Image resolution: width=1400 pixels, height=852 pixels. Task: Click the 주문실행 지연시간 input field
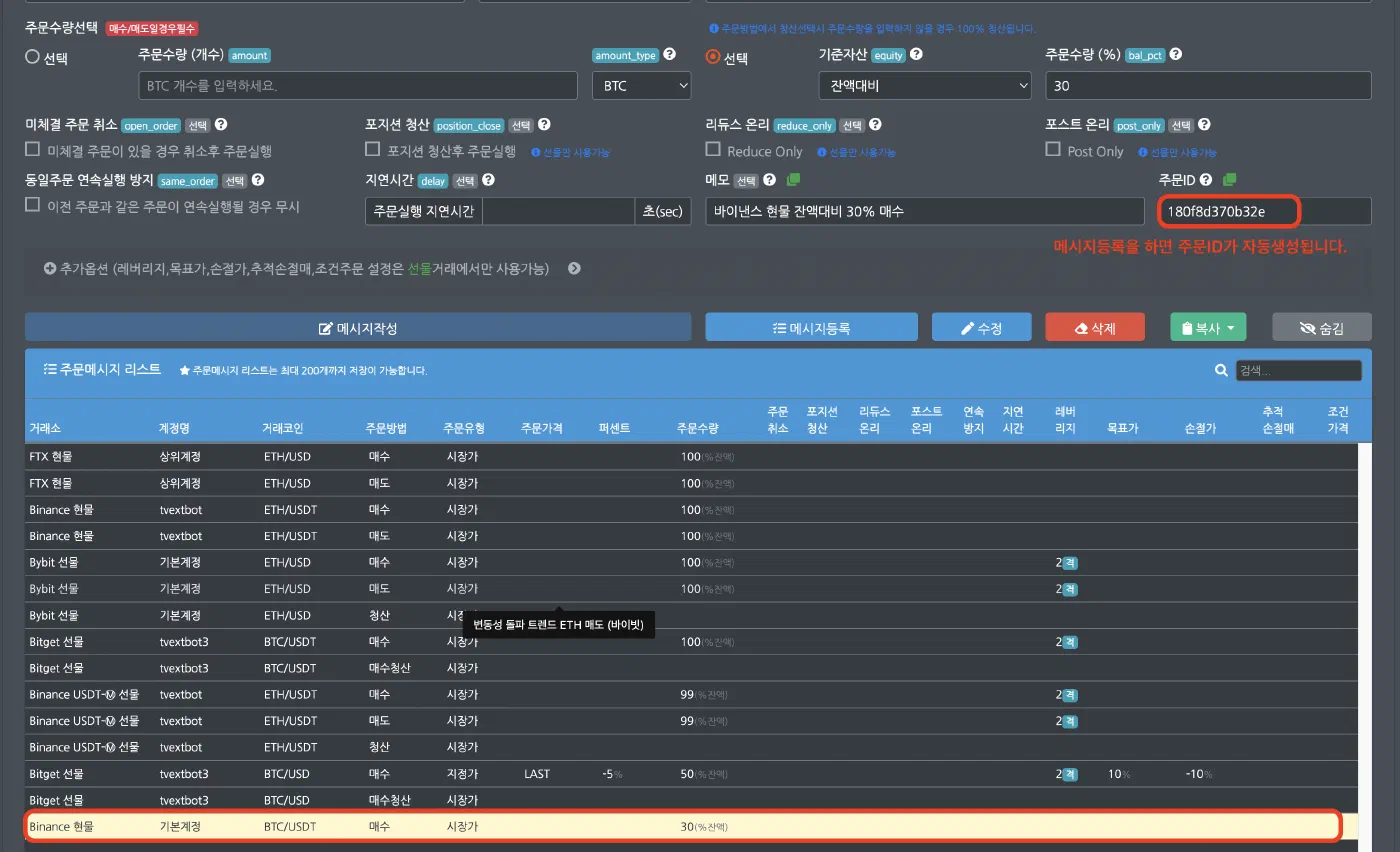(558, 211)
